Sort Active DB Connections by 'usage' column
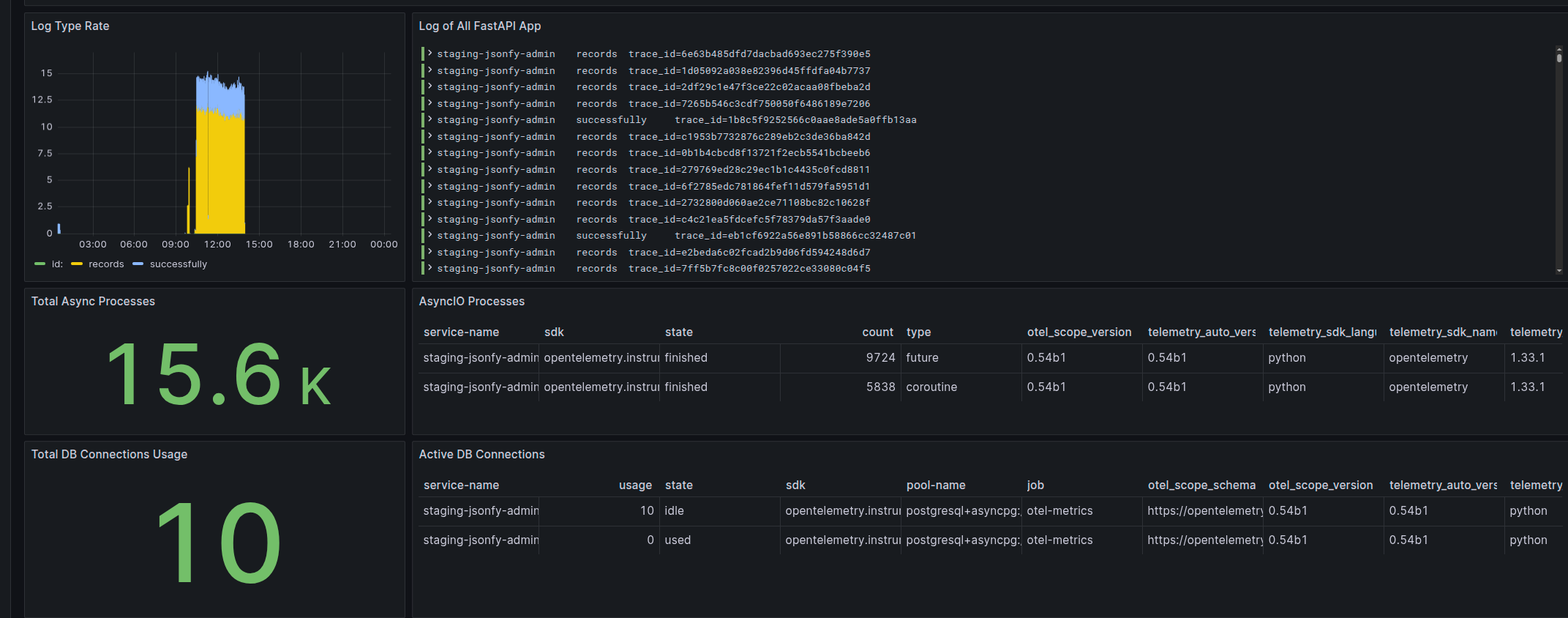This screenshot has width=1568, height=618. (634, 485)
